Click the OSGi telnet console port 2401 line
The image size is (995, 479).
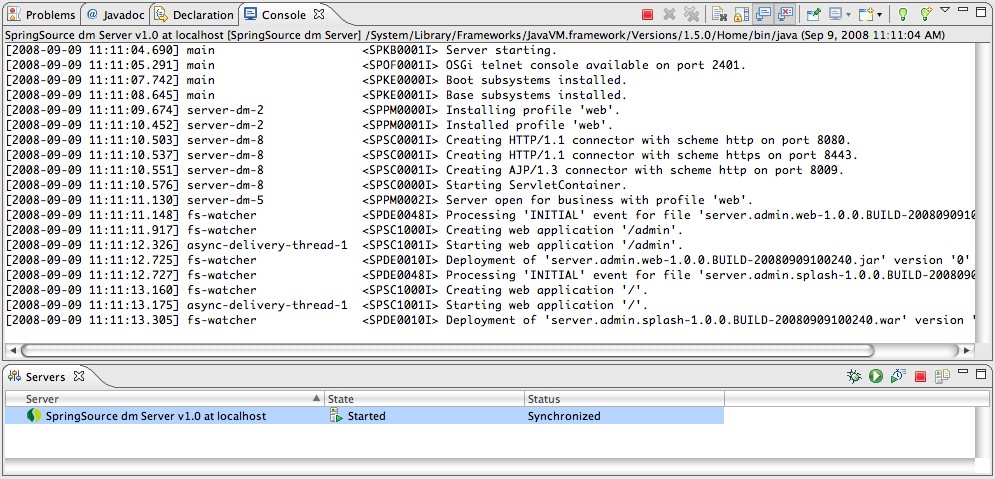pos(376,65)
